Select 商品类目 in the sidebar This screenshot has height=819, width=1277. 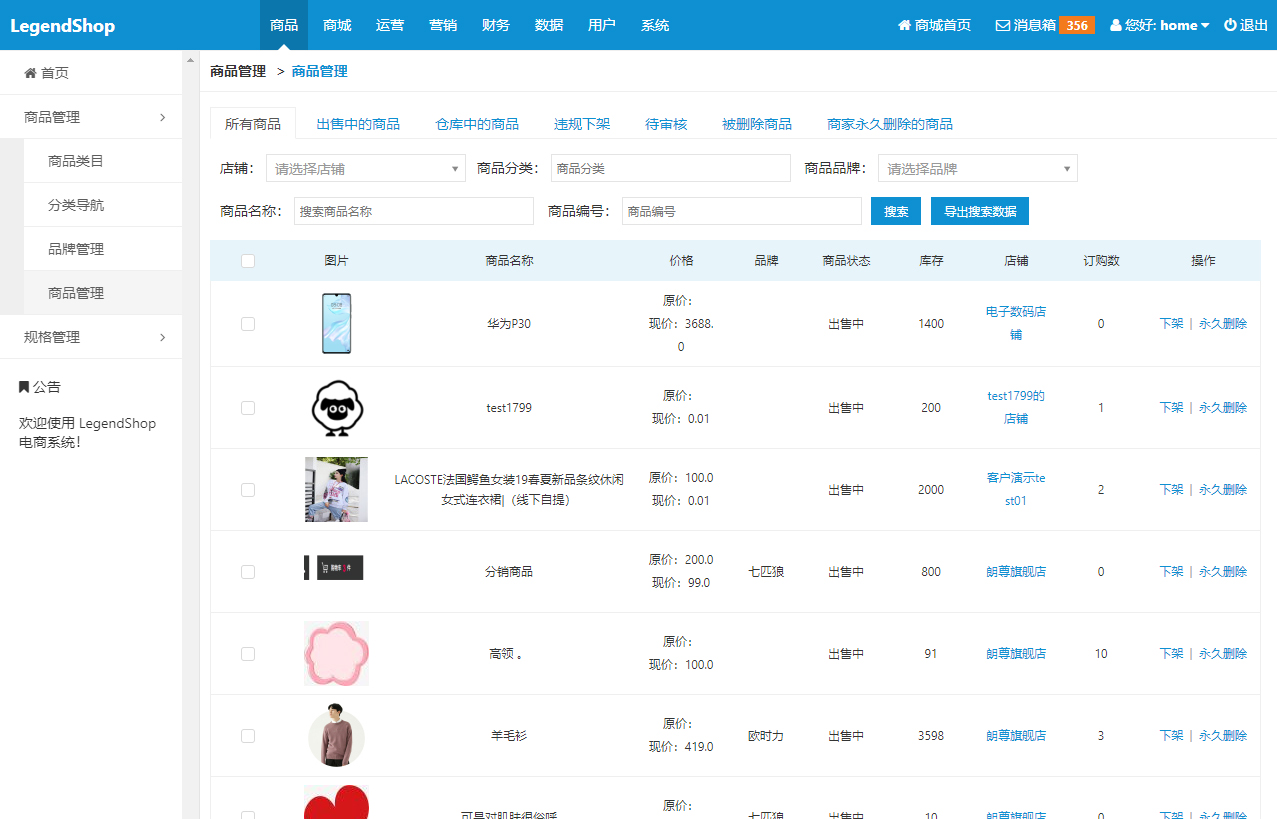coord(103,161)
